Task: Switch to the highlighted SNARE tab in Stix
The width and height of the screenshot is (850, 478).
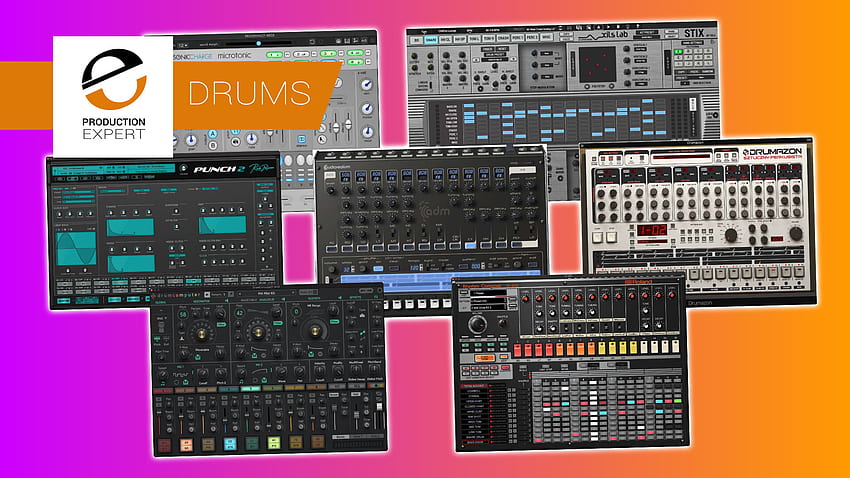Action: tap(431, 40)
